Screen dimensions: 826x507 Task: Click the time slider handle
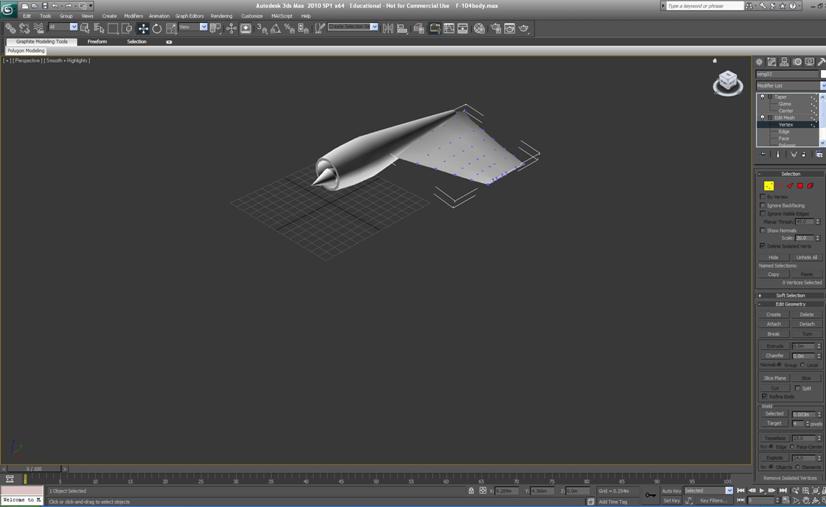click(34, 469)
